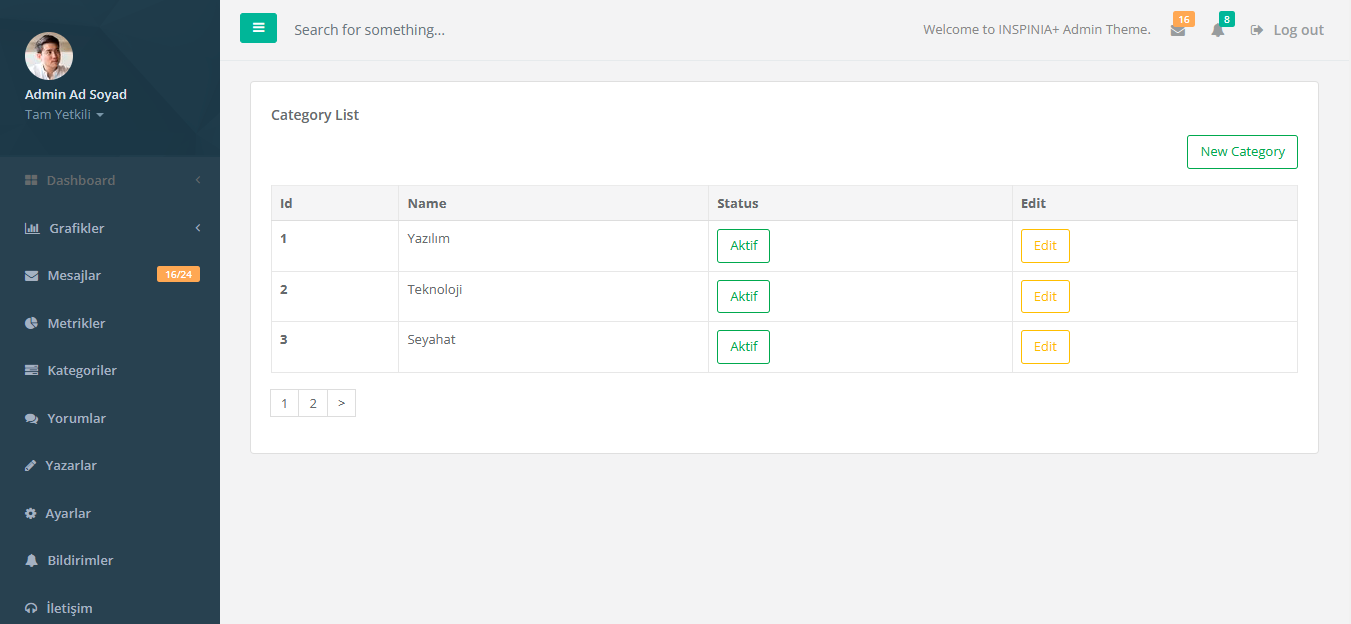
Task: Click the orange 16 mail badge
Action: 1184,19
